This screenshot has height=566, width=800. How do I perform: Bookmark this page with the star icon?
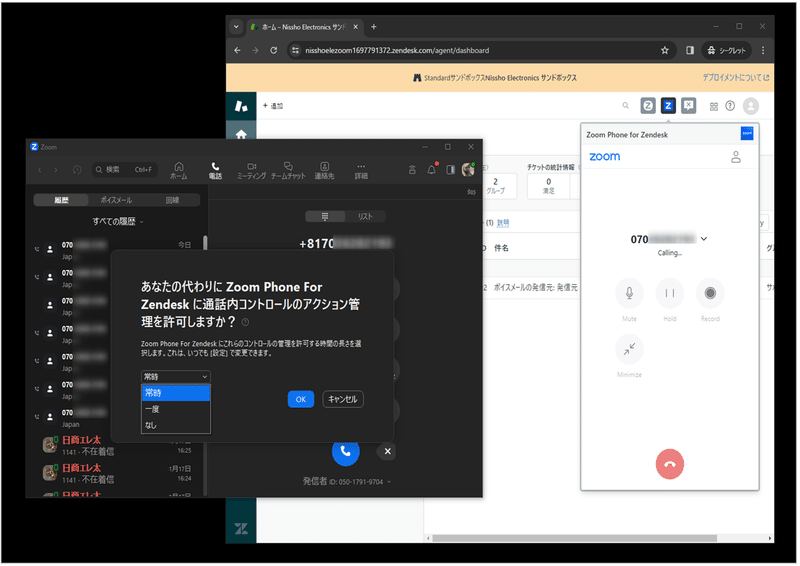point(666,51)
